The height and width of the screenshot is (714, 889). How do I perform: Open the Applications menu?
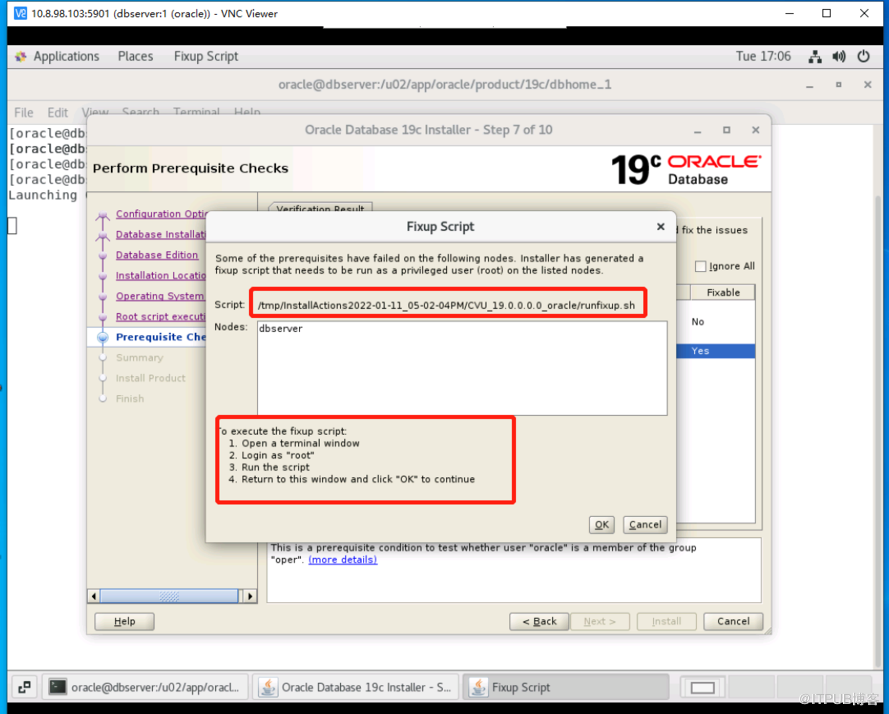point(66,56)
